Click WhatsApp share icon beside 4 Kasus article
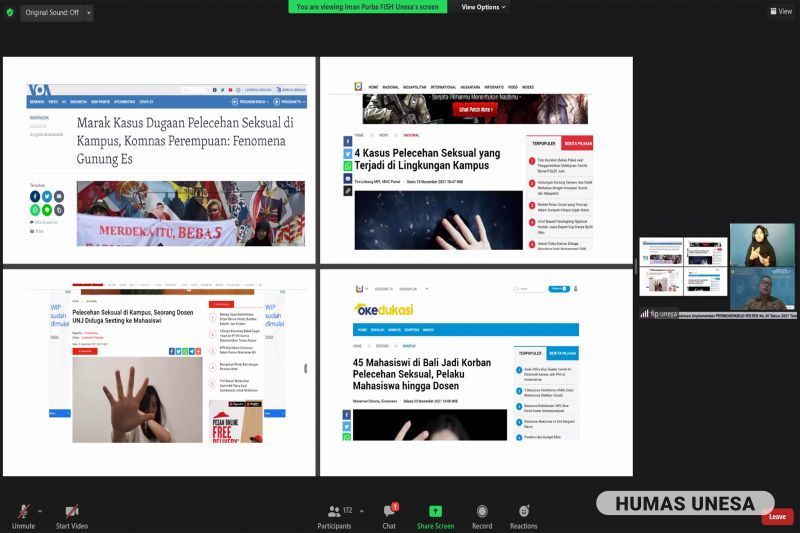This screenshot has width=800, height=533. point(347,166)
